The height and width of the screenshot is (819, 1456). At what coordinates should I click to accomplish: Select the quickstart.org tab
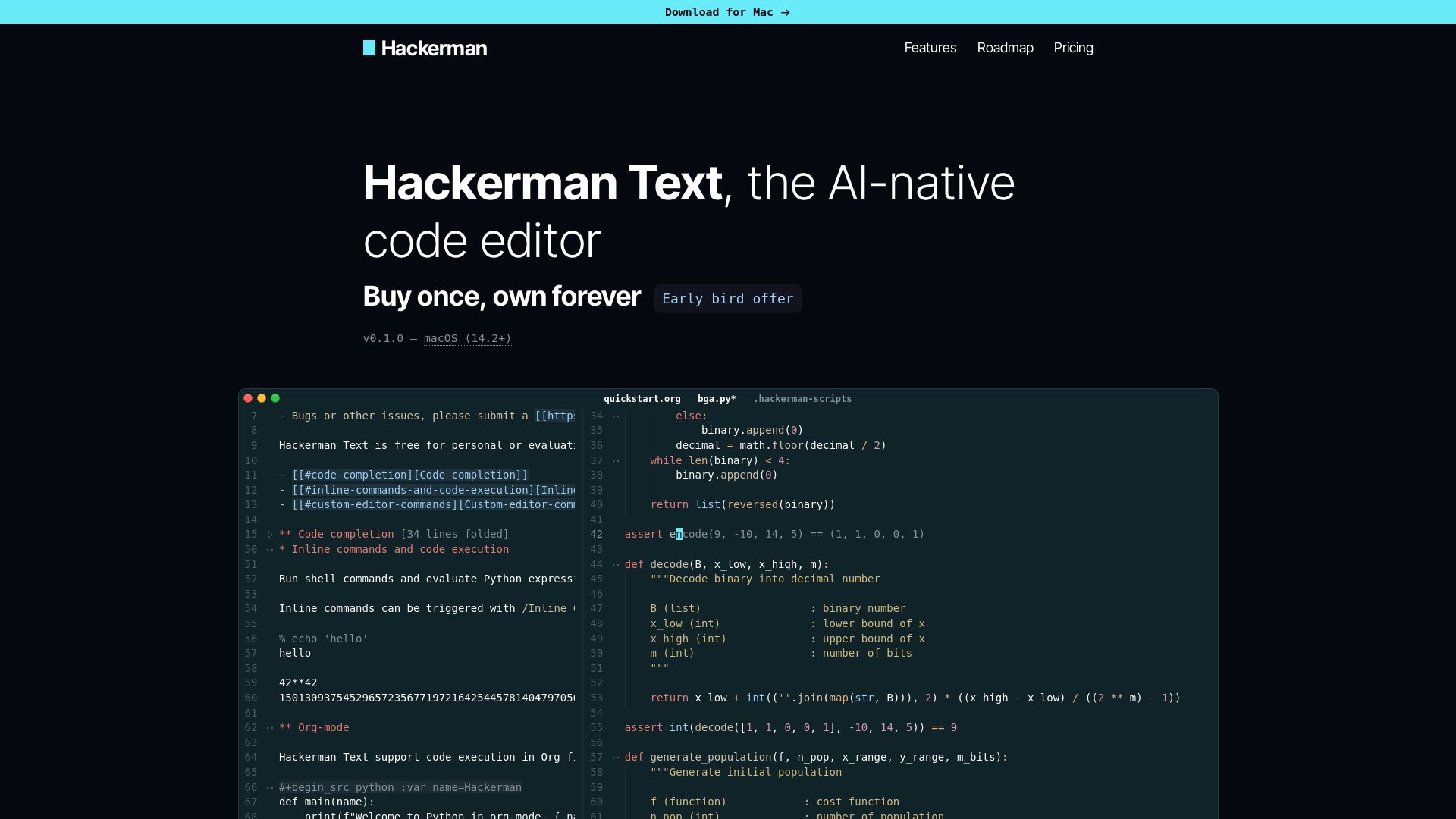click(x=641, y=398)
